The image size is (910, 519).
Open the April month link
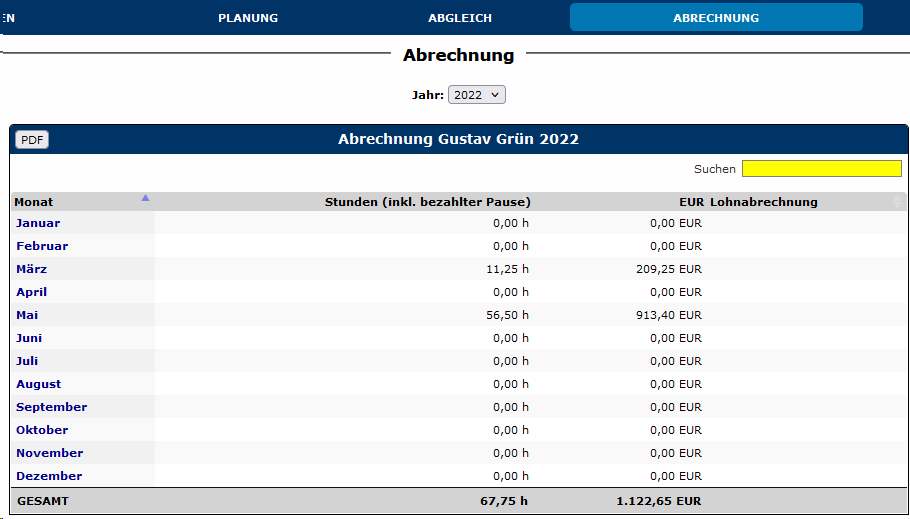click(x=31, y=292)
